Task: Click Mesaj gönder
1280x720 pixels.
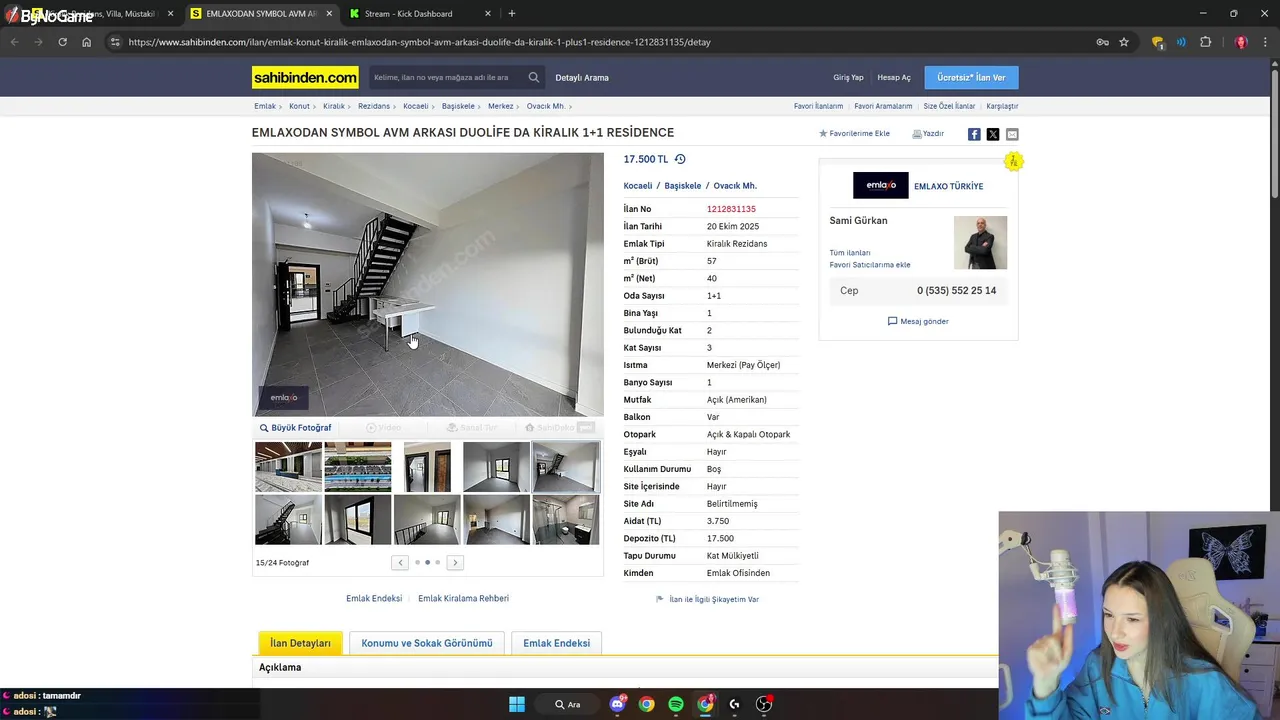Action: click(918, 321)
